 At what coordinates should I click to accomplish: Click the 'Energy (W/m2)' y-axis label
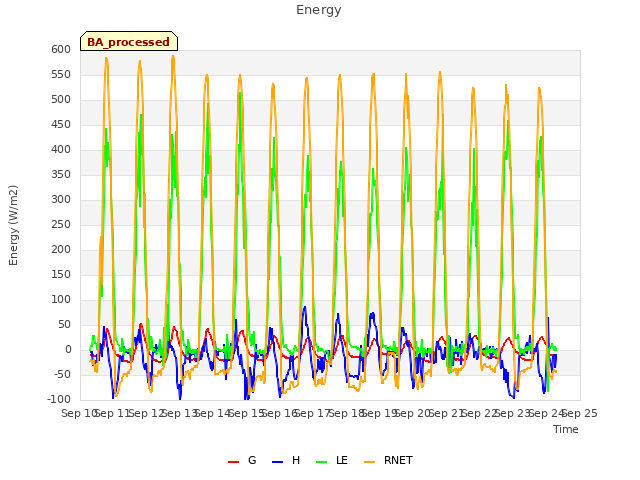[13, 225]
